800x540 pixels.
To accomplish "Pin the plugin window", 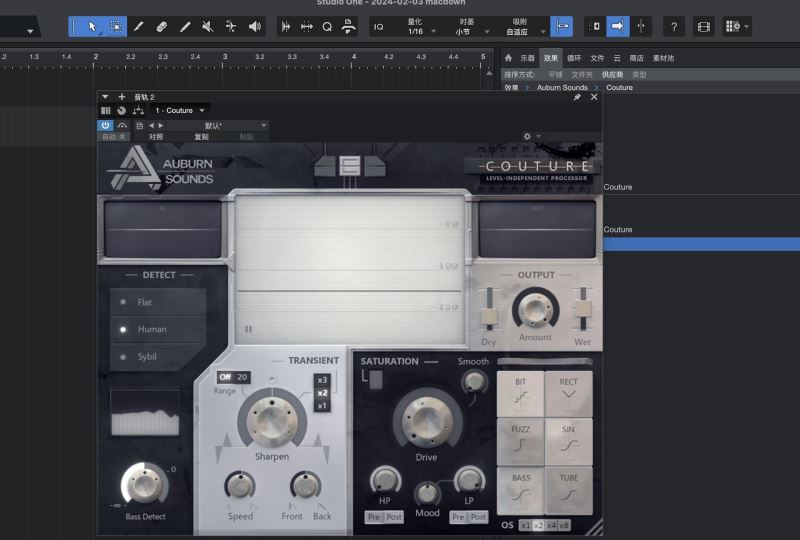I will (577, 97).
